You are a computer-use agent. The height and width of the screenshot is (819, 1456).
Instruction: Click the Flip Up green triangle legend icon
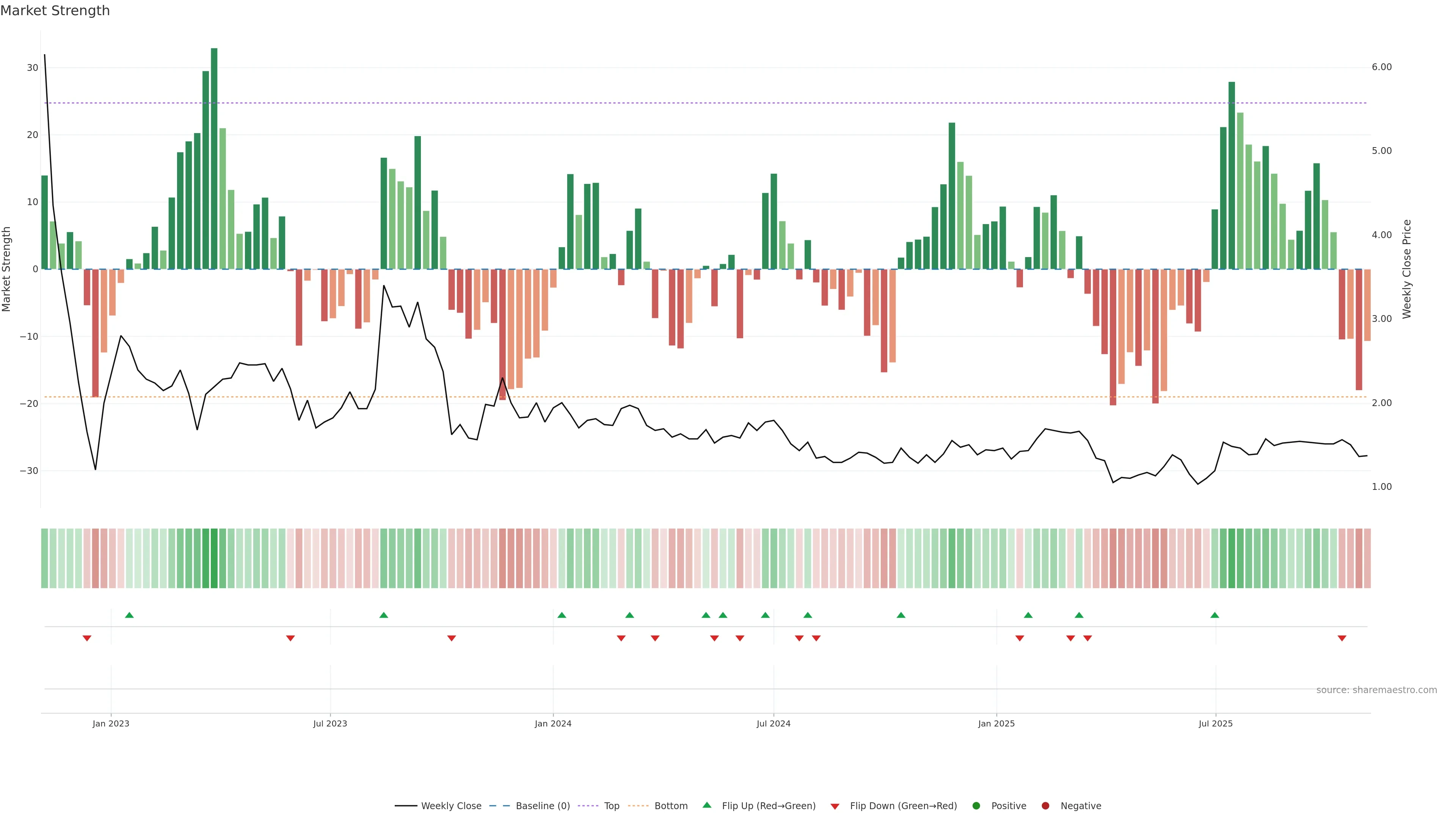tap(706, 805)
